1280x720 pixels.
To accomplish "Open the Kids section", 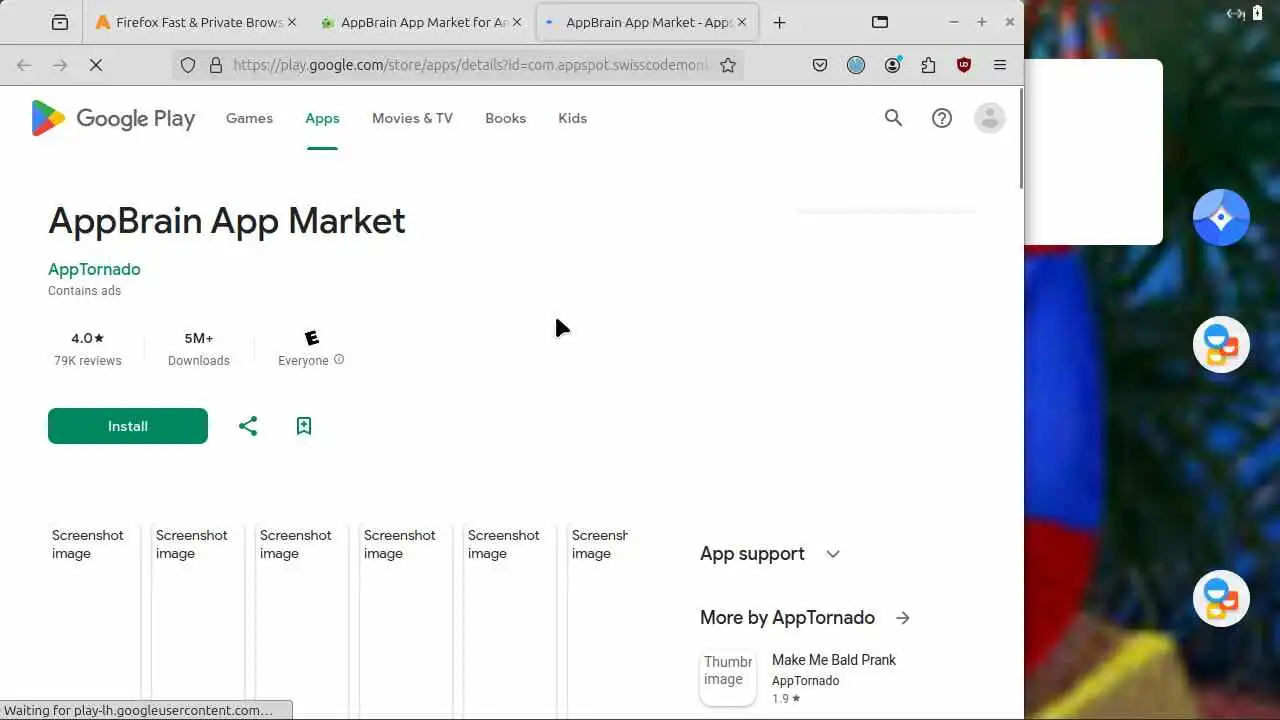I will point(572,118).
